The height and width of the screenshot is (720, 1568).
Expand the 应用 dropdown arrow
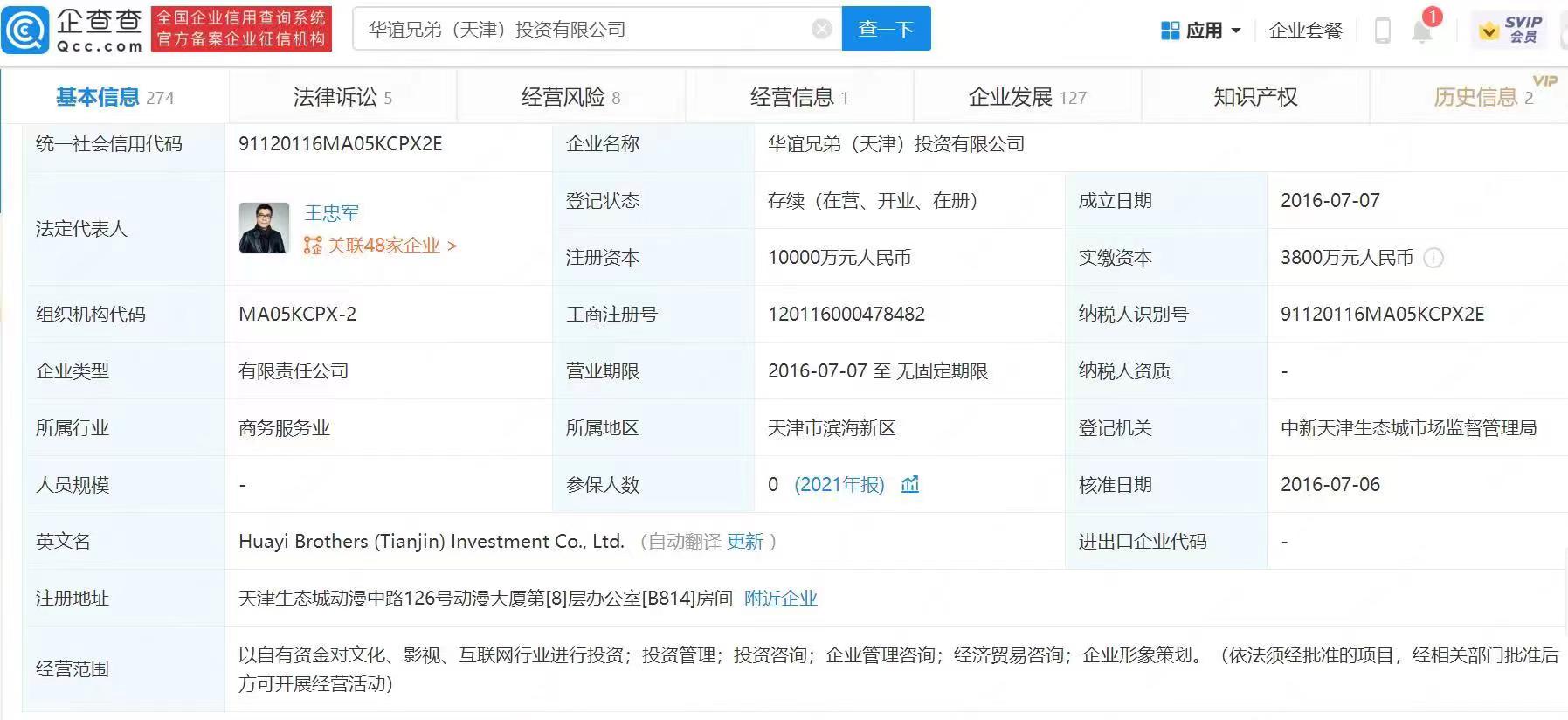pos(1236,31)
